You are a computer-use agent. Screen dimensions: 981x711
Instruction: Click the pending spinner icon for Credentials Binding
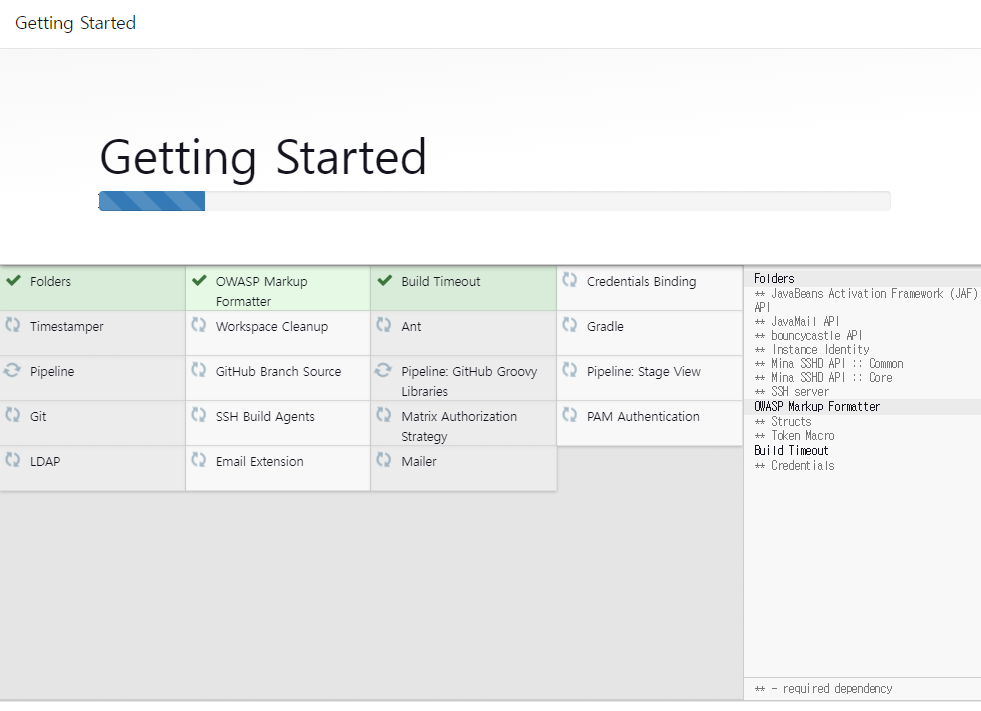(569, 280)
